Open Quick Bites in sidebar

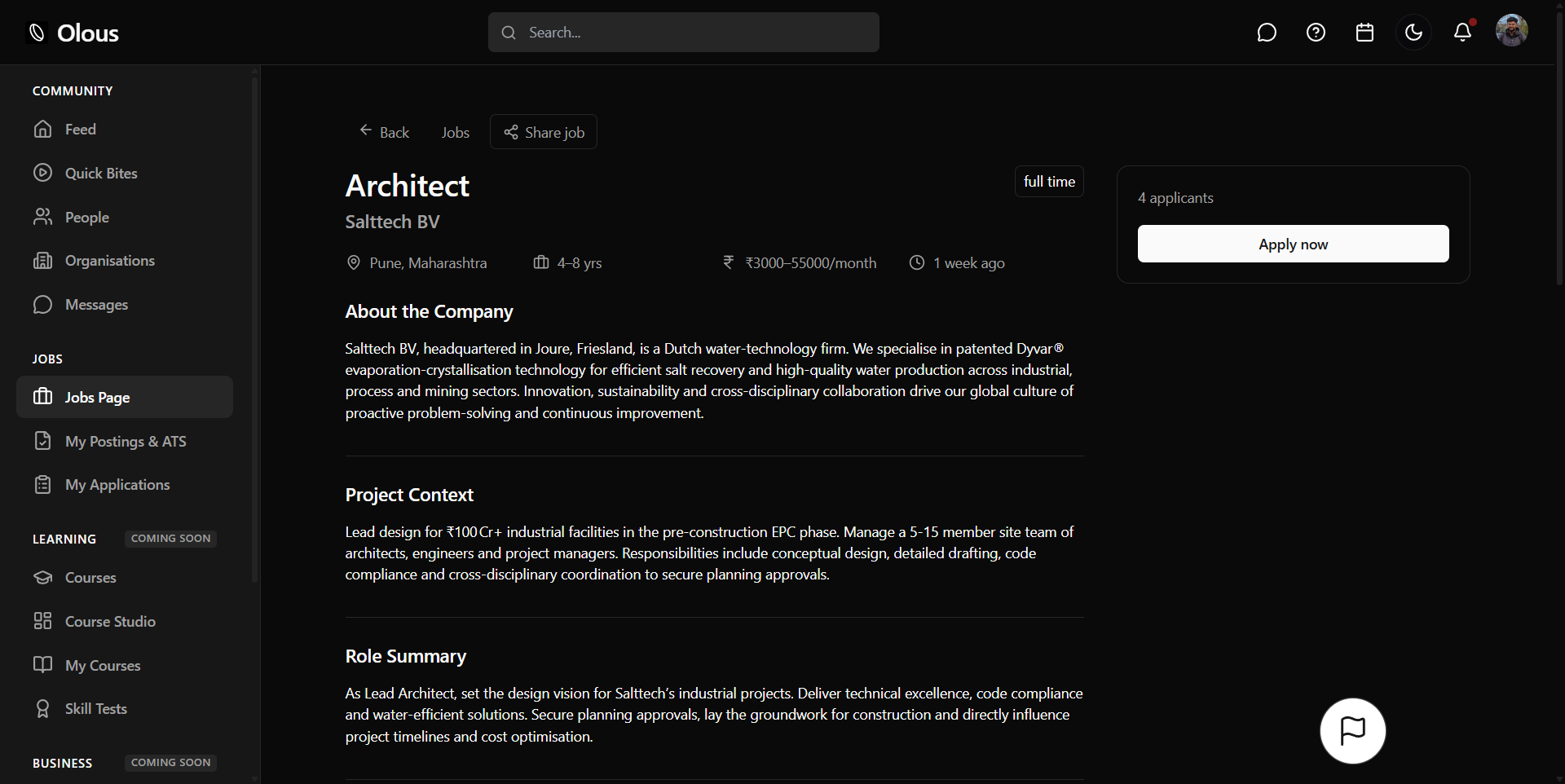point(125,174)
